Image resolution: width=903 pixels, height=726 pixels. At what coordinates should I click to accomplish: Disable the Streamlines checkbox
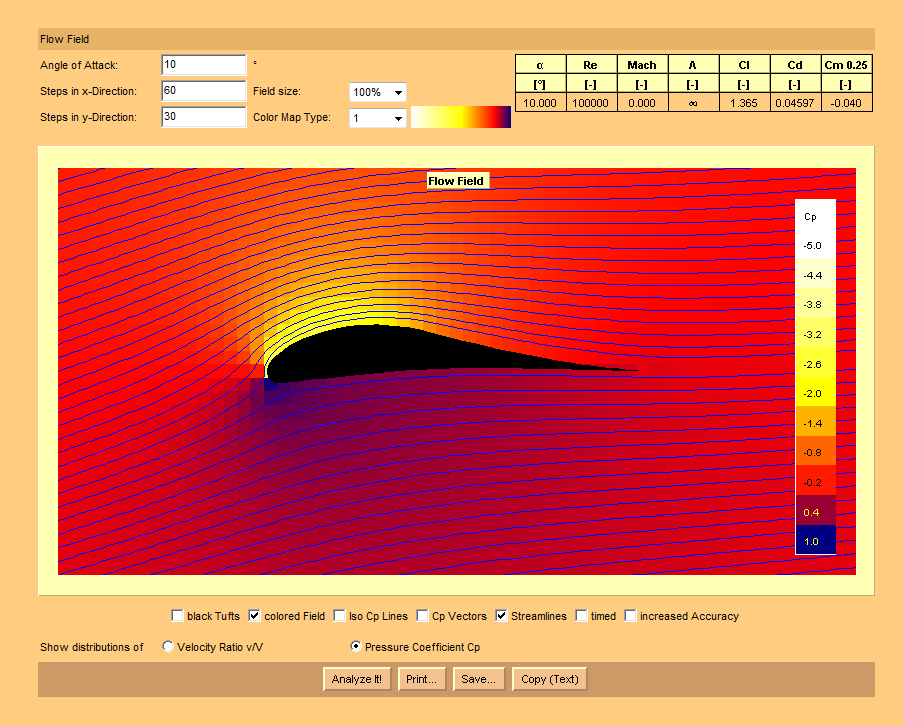coord(502,616)
